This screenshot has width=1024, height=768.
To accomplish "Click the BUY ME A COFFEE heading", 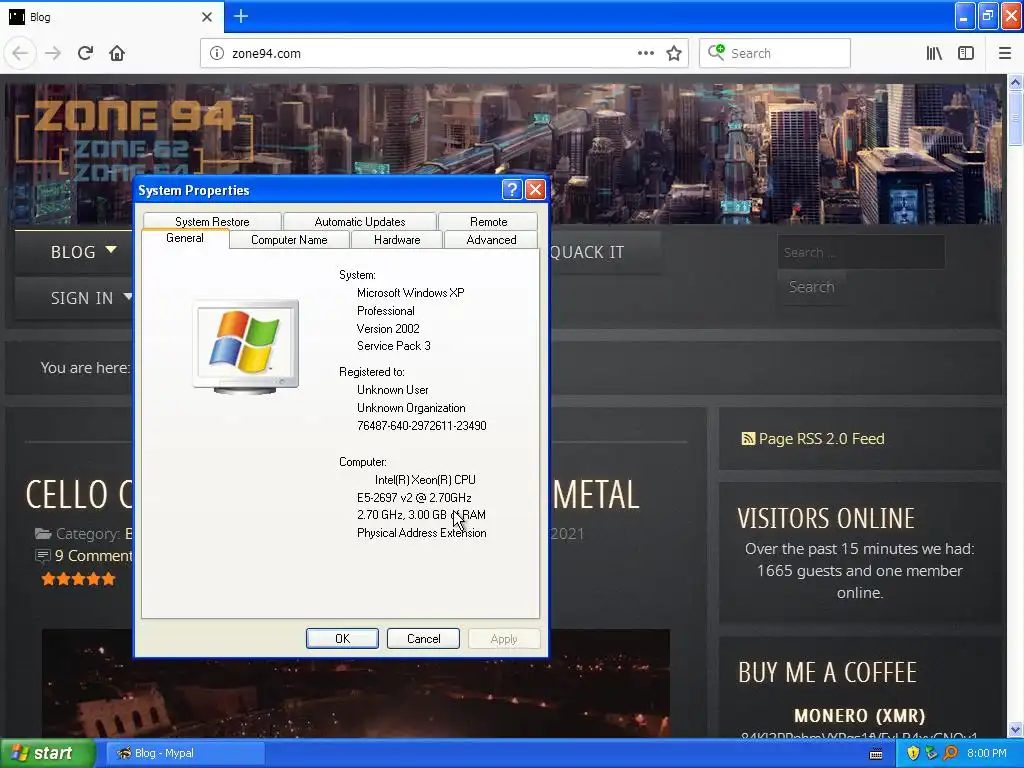I will click(x=827, y=673).
